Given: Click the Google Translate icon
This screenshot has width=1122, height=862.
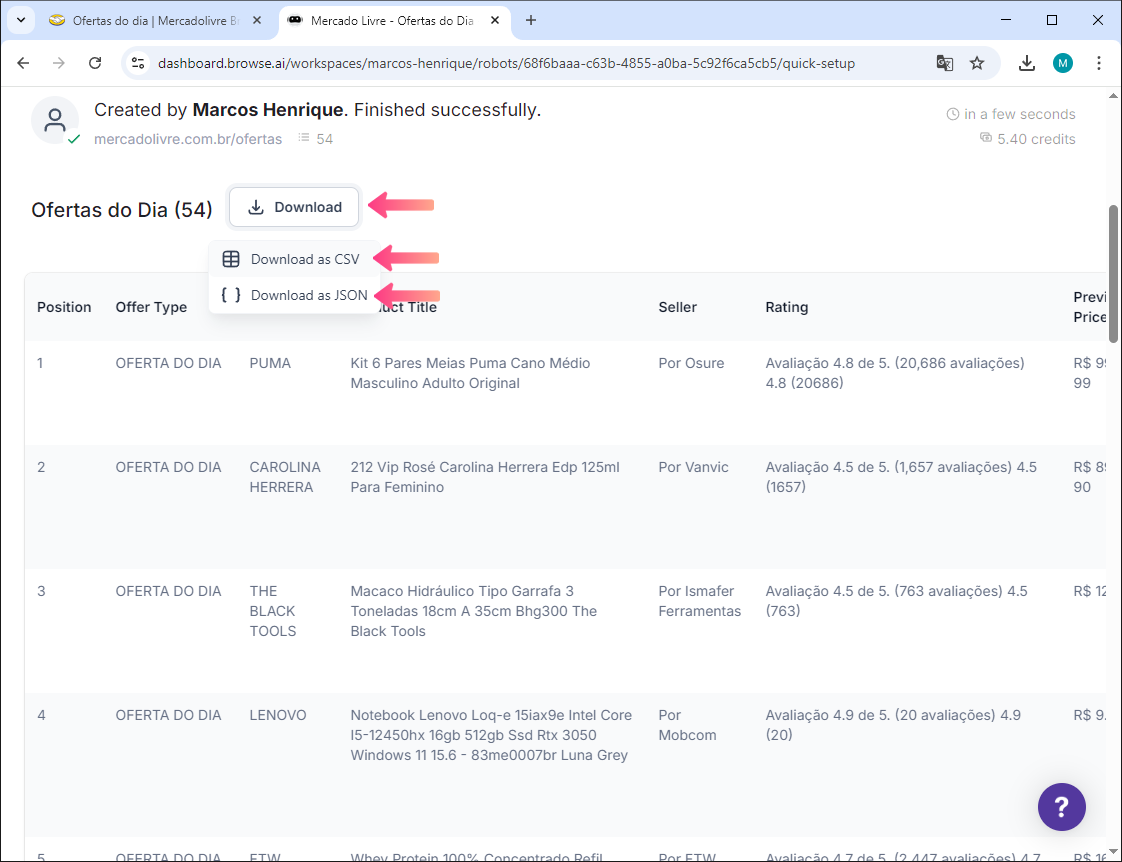Looking at the screenshot, I should tap(945, 63).
